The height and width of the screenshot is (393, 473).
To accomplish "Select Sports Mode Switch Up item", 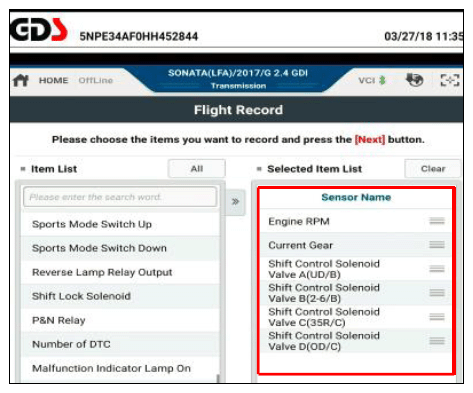I will coord(120,224).
